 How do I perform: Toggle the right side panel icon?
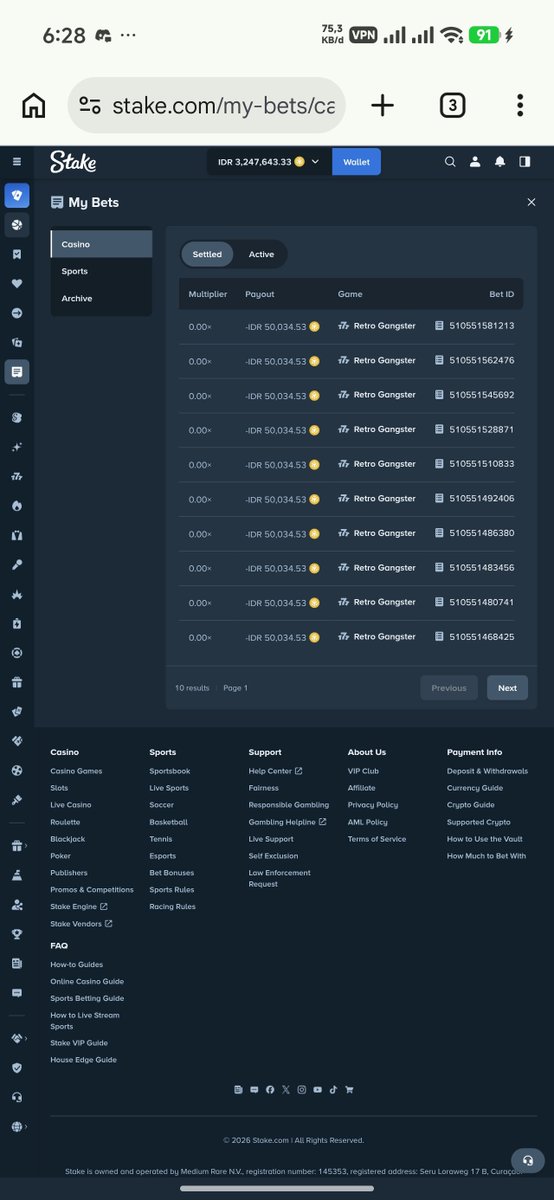coord(525,161)
